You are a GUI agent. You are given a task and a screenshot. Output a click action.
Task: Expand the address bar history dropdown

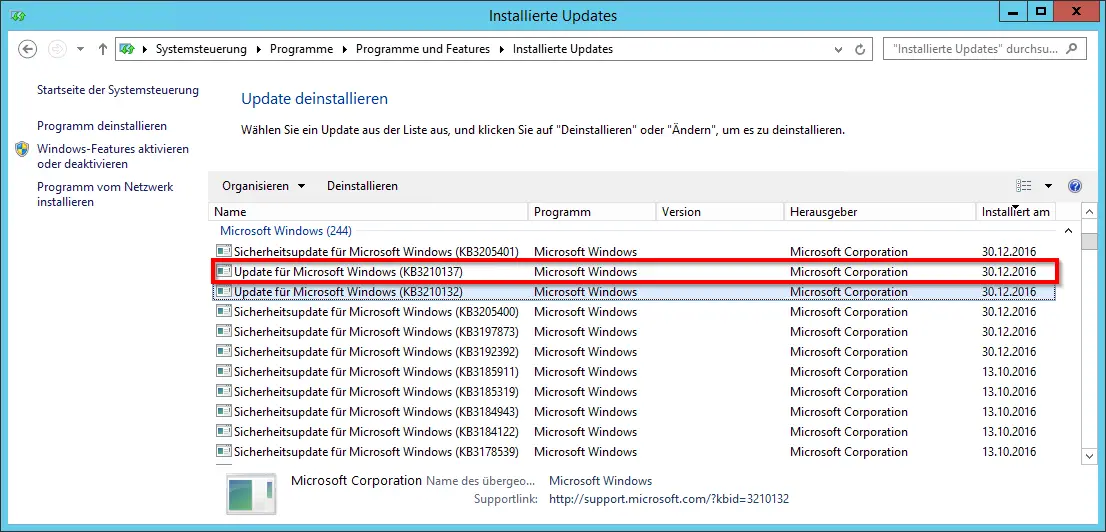pos(838,49)
